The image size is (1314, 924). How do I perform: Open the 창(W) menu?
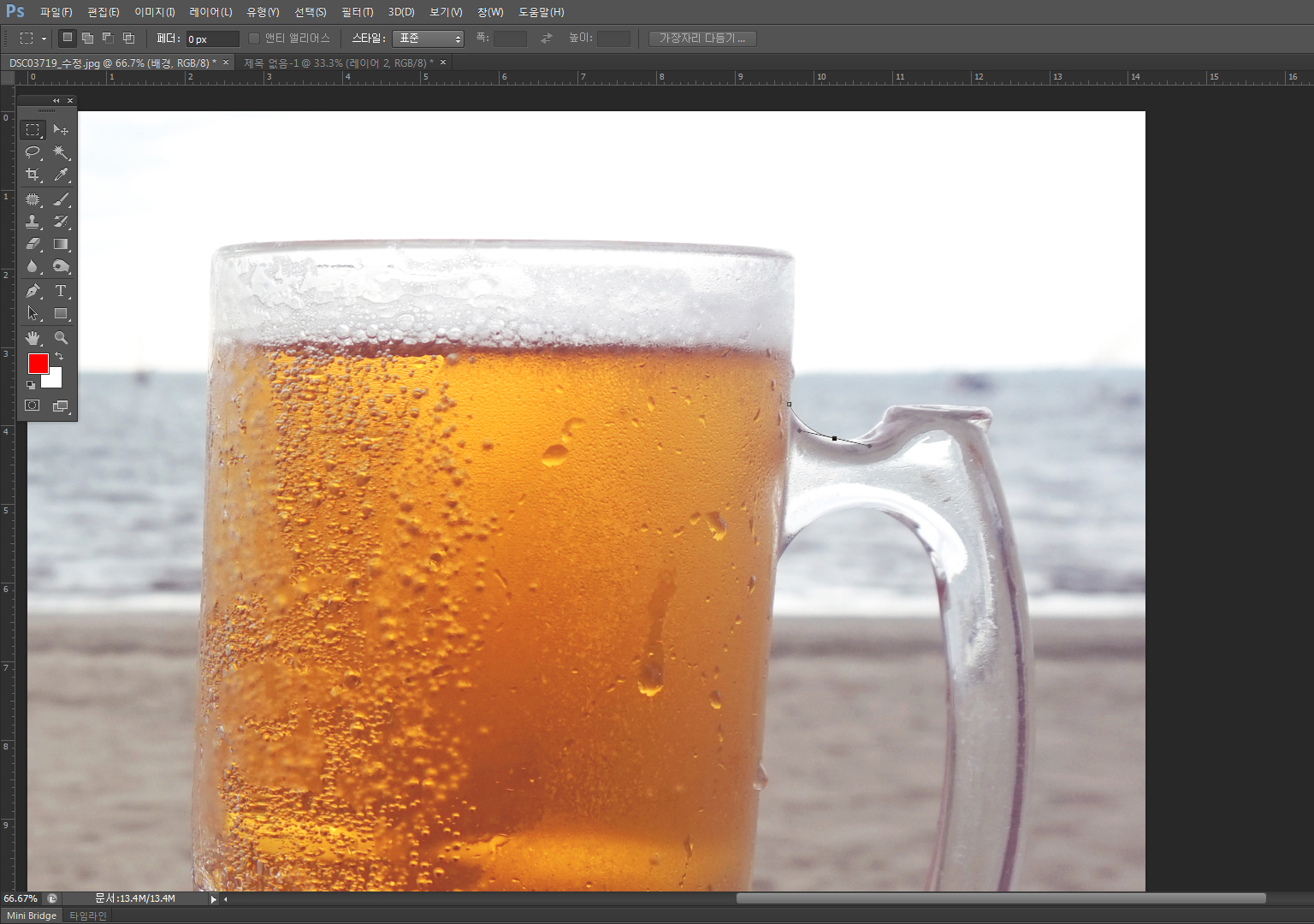point(490,12)
